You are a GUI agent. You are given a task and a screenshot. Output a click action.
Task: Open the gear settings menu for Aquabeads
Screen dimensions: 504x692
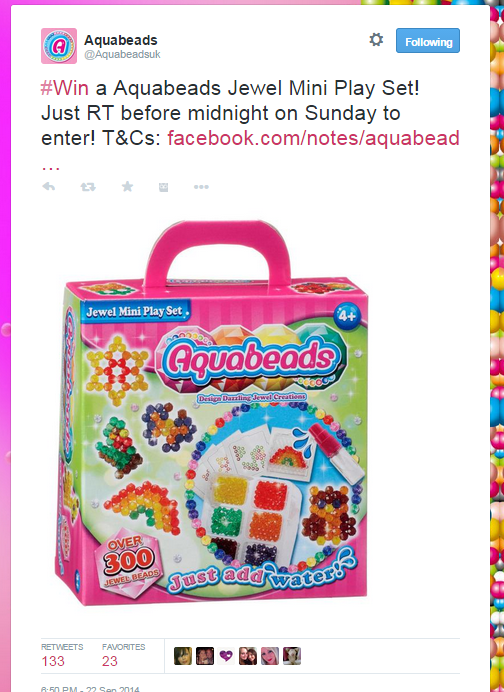[x=376, y=40]
